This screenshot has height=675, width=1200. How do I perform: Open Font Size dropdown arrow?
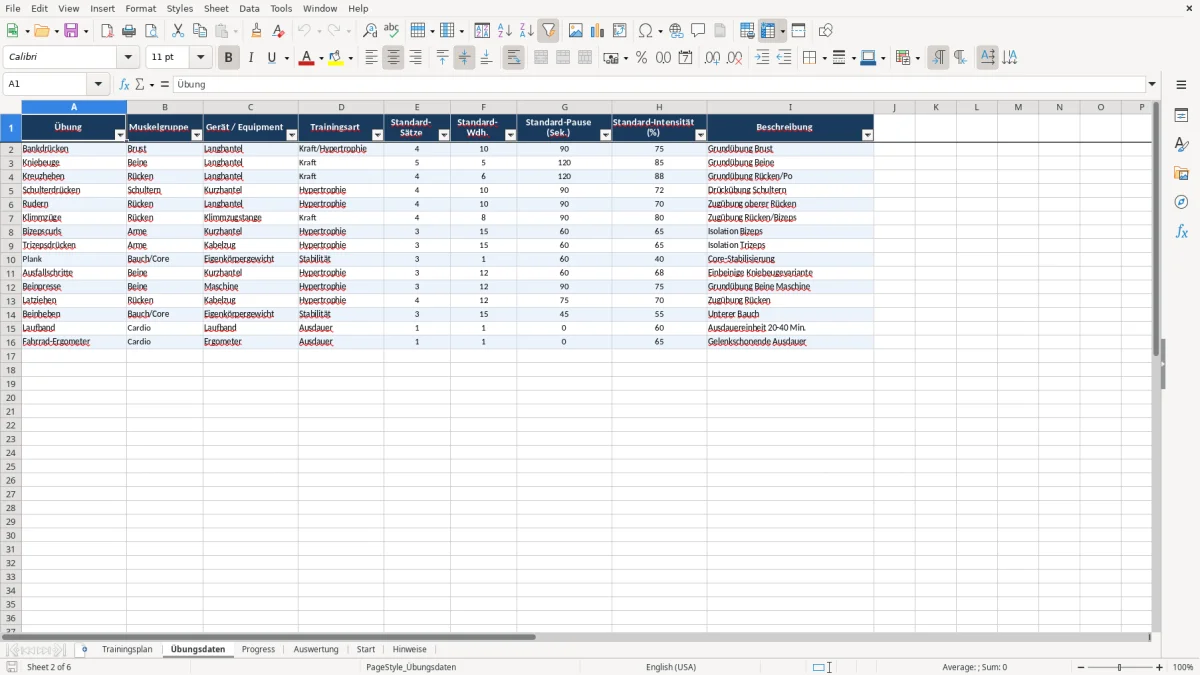pos(200,58)
